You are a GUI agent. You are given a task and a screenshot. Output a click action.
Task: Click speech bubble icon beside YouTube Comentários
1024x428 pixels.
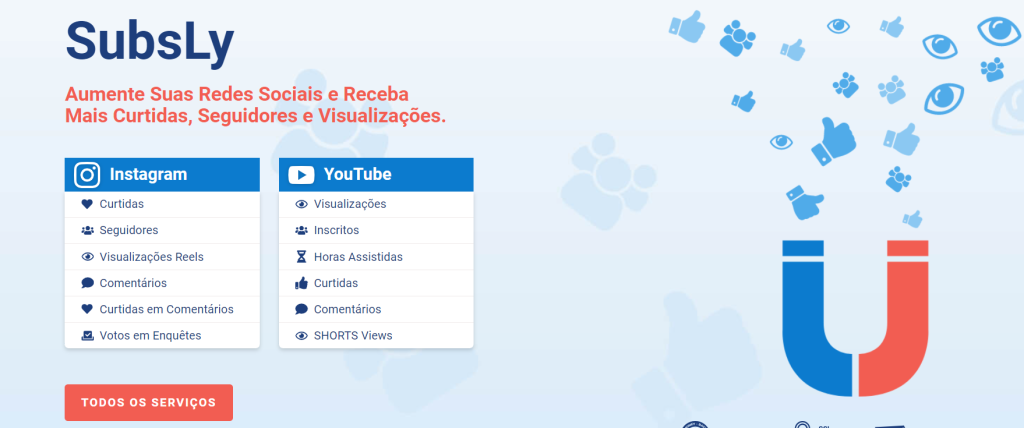[301, 309]
